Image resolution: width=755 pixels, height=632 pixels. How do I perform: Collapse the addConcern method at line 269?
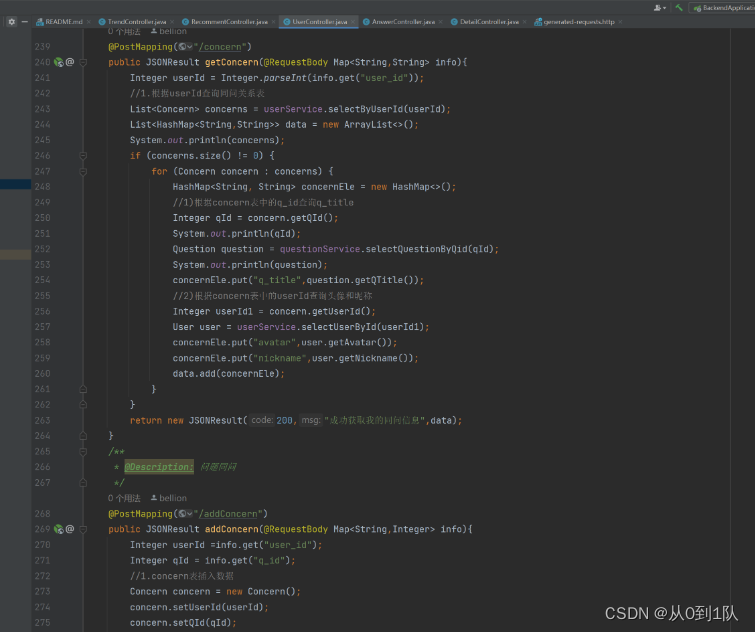(83, 529)
